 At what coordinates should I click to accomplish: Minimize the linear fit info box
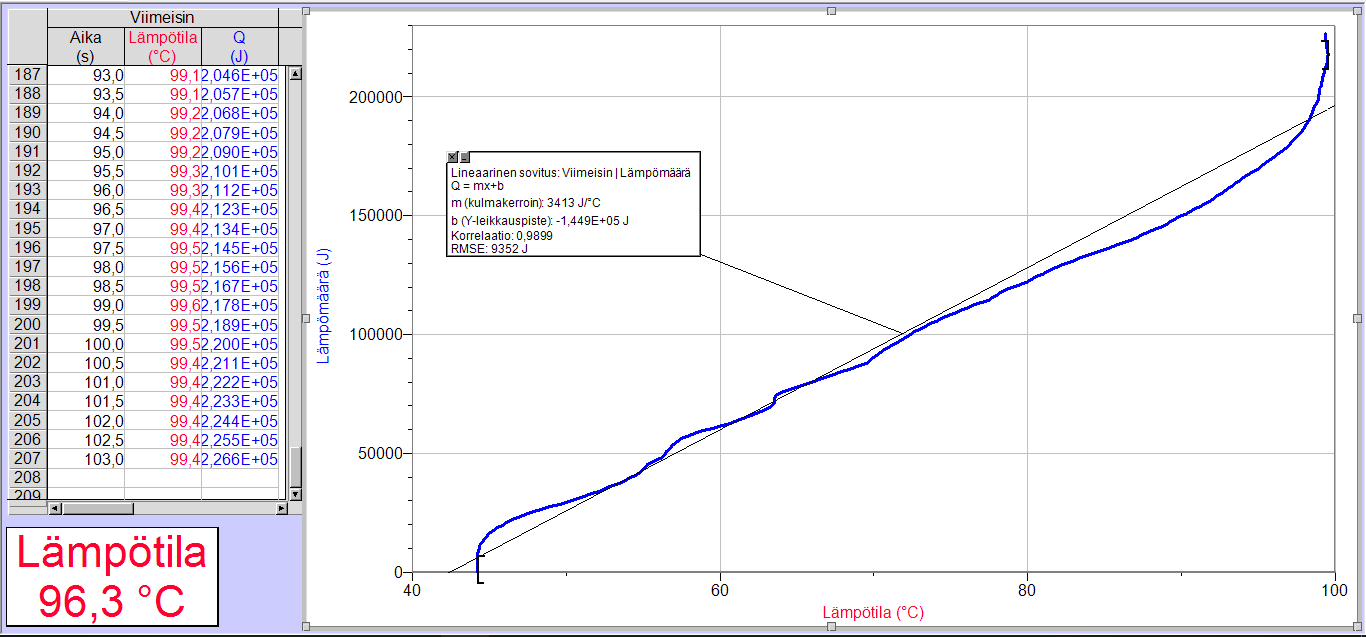tap(464, 158)
